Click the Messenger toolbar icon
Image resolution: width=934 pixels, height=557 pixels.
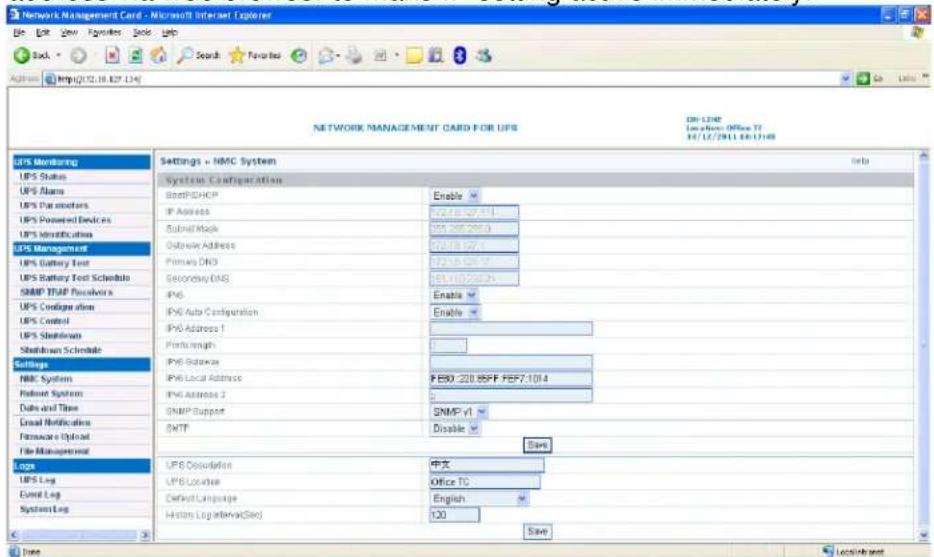click(484, 55)
